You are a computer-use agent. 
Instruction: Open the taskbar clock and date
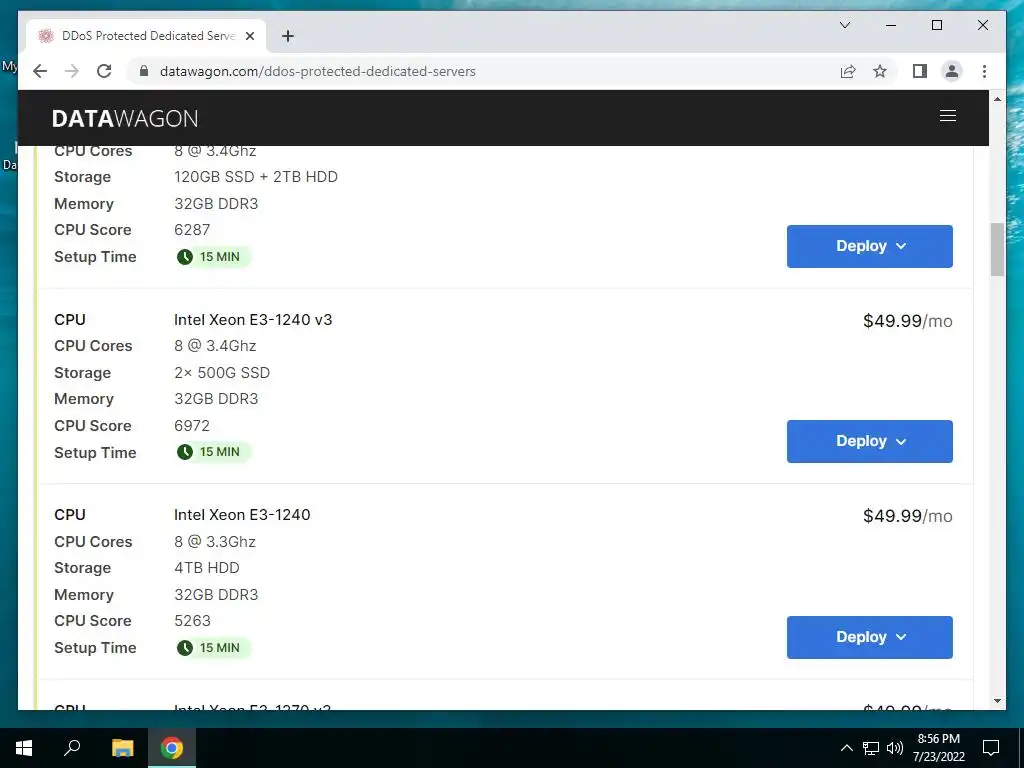pos(938,748)
